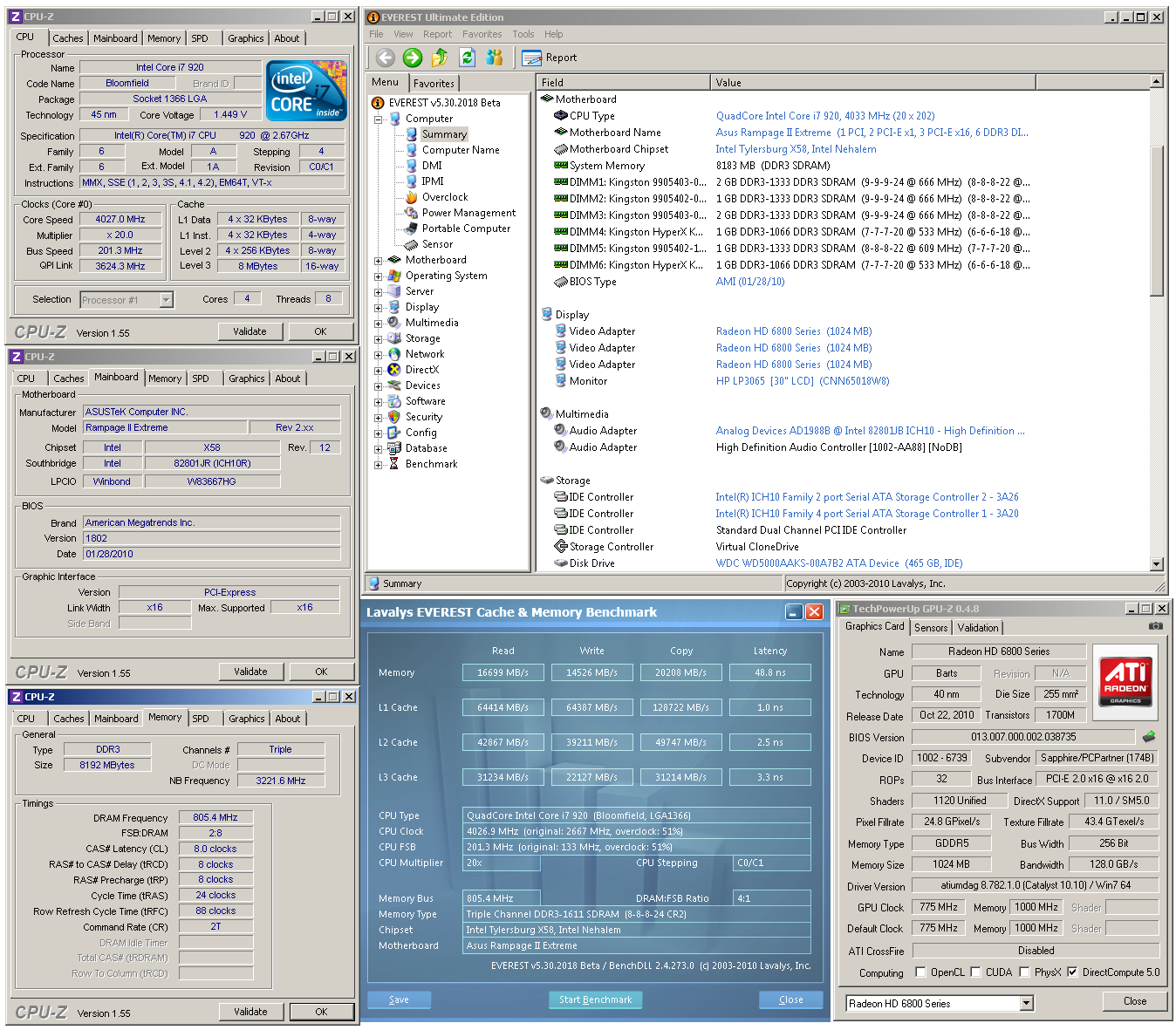1176x1030 pixels.
Task: Open File menu in EVEREST
Action: pyautogui.click(x=376, y=34)
